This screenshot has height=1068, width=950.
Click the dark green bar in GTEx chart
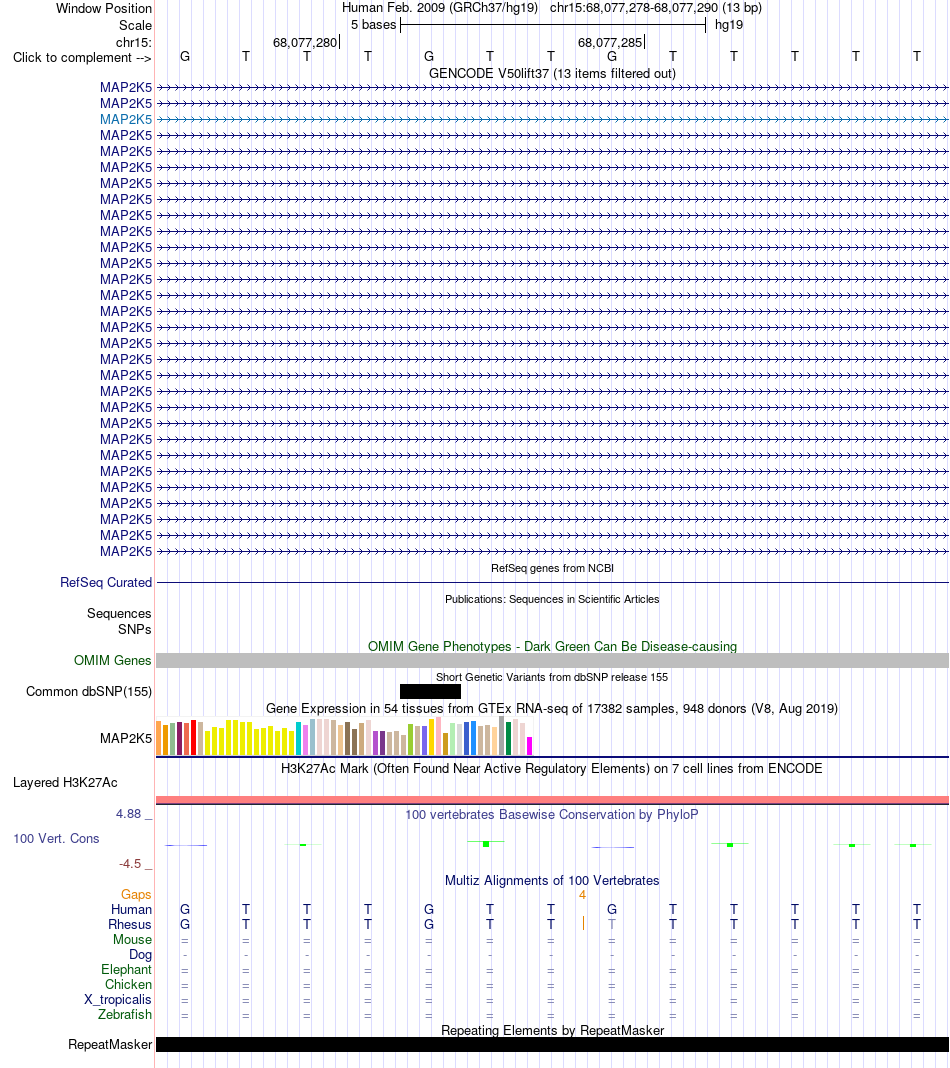point(508,738)
